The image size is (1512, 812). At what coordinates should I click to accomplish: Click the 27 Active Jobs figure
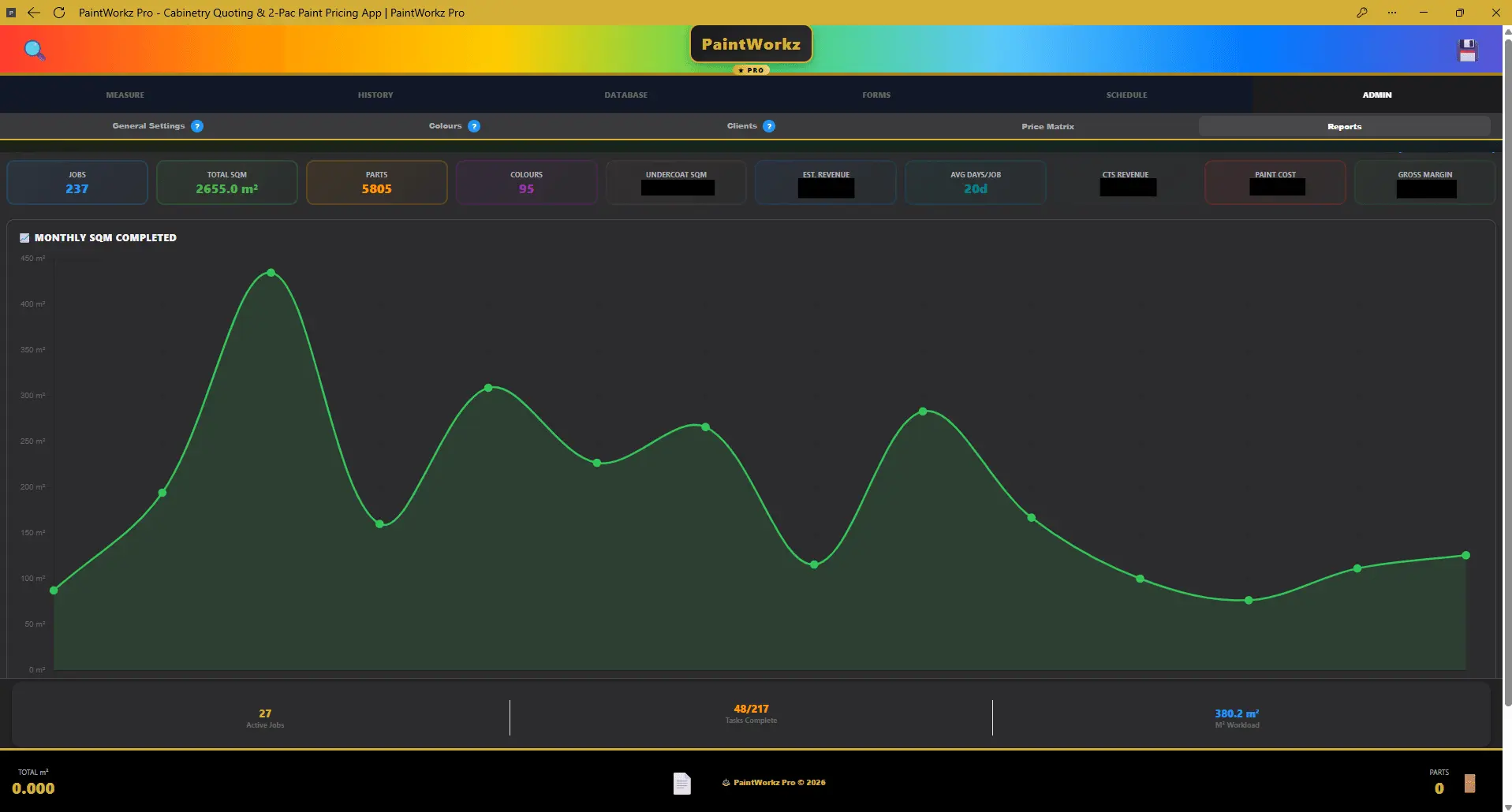[x=265, y=713]
